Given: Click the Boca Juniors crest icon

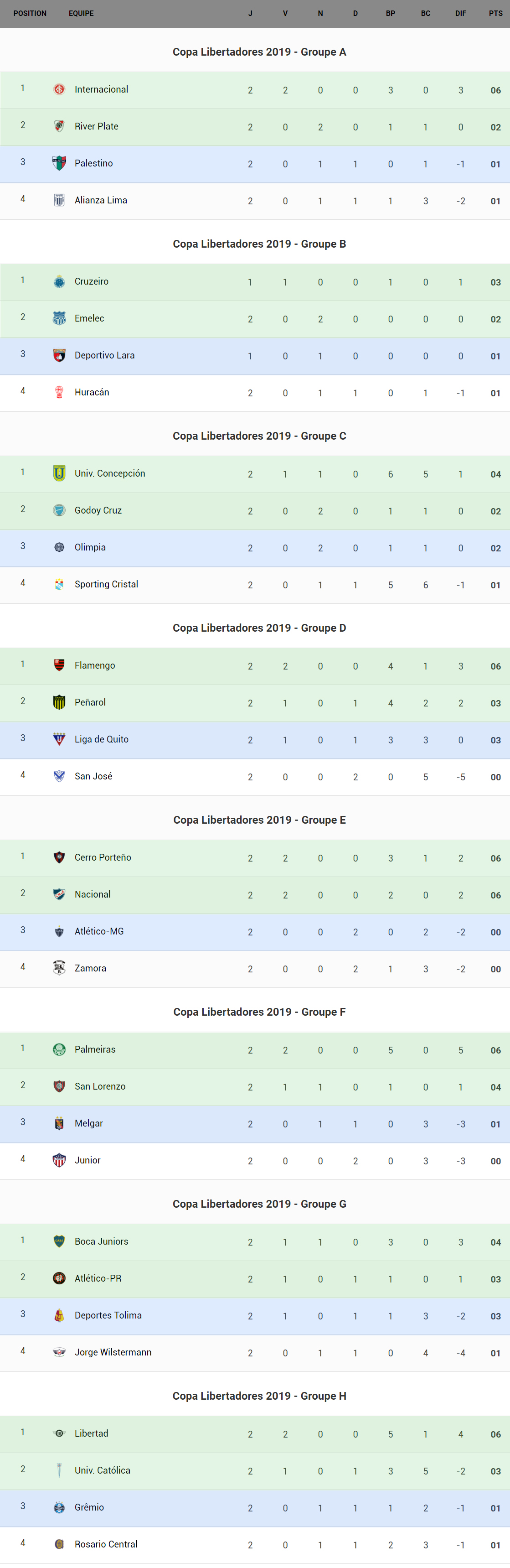Looking at the screenshot, I should (x=59, y=1241).
